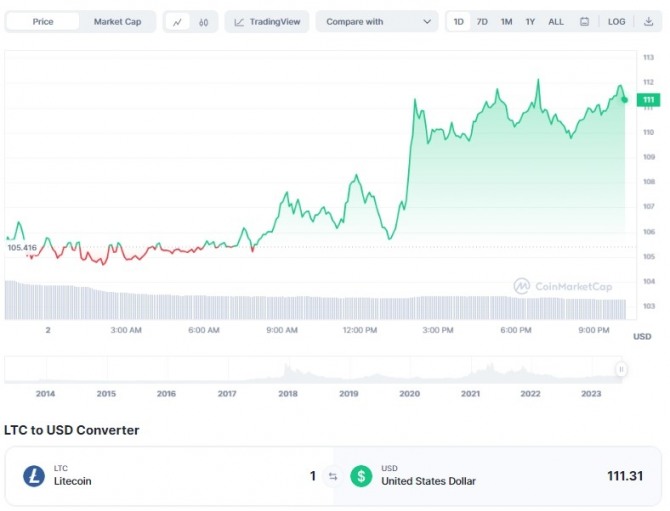
Task: Switch chart to Market Cap
Action: click(117, 21)
